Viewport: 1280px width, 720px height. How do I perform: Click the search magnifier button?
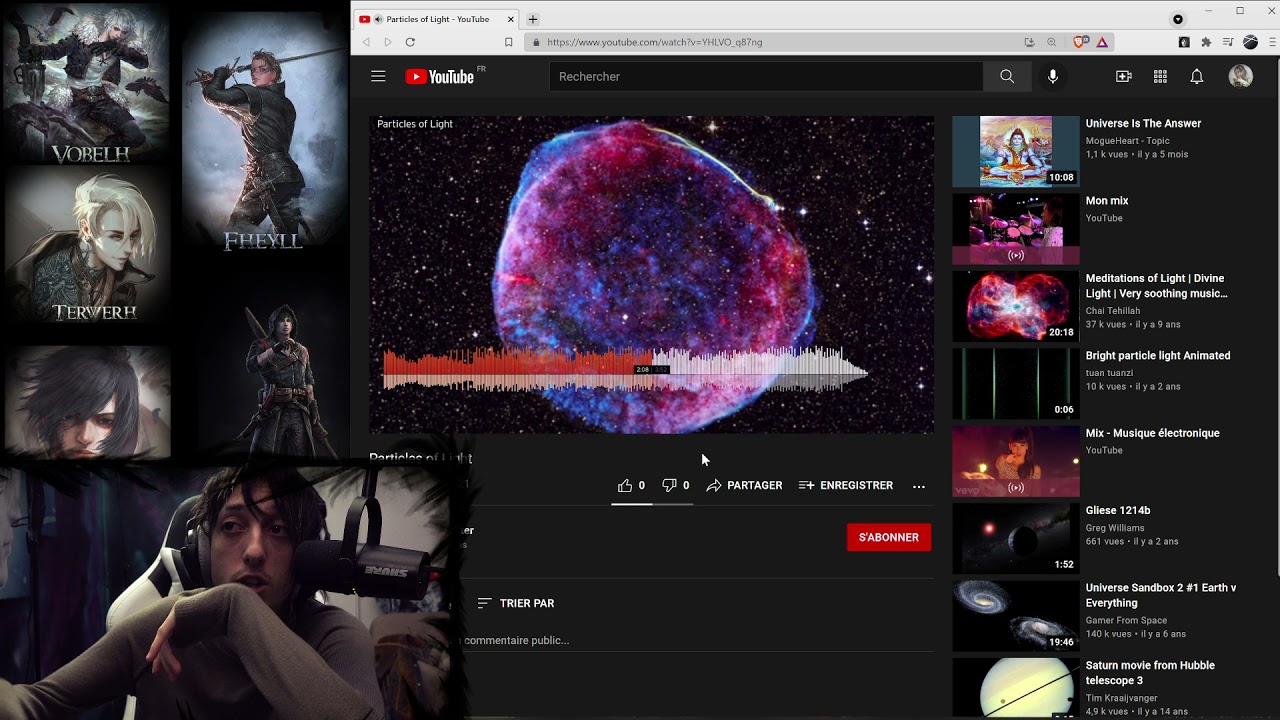click(x=1007, y=76)
